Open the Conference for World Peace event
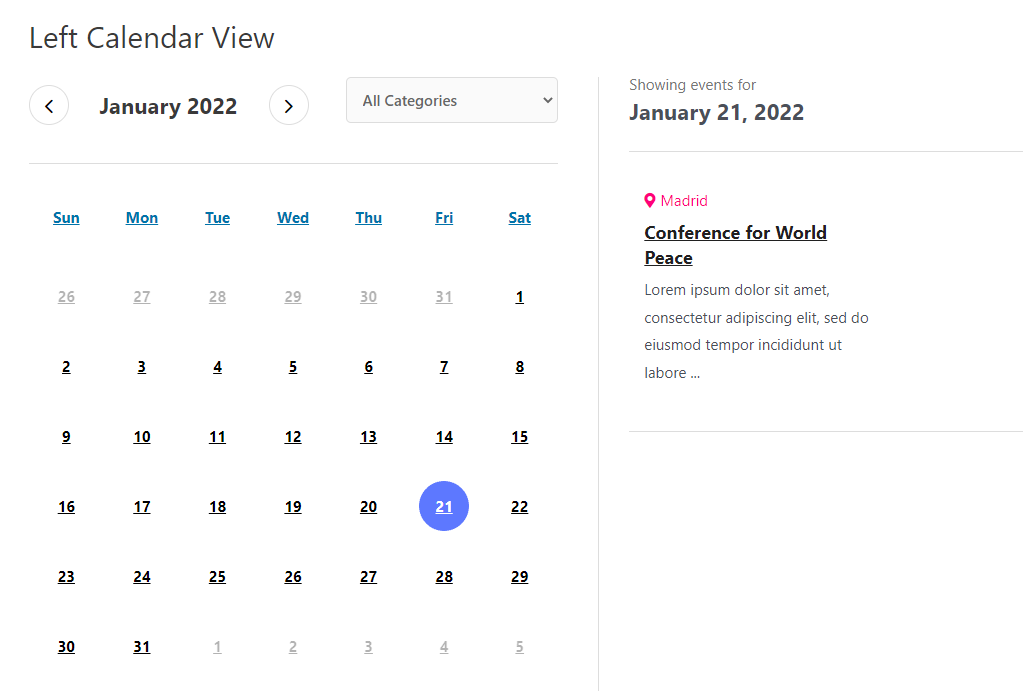The height and width of the screenshot is (700, 1023). pos(735,245)
